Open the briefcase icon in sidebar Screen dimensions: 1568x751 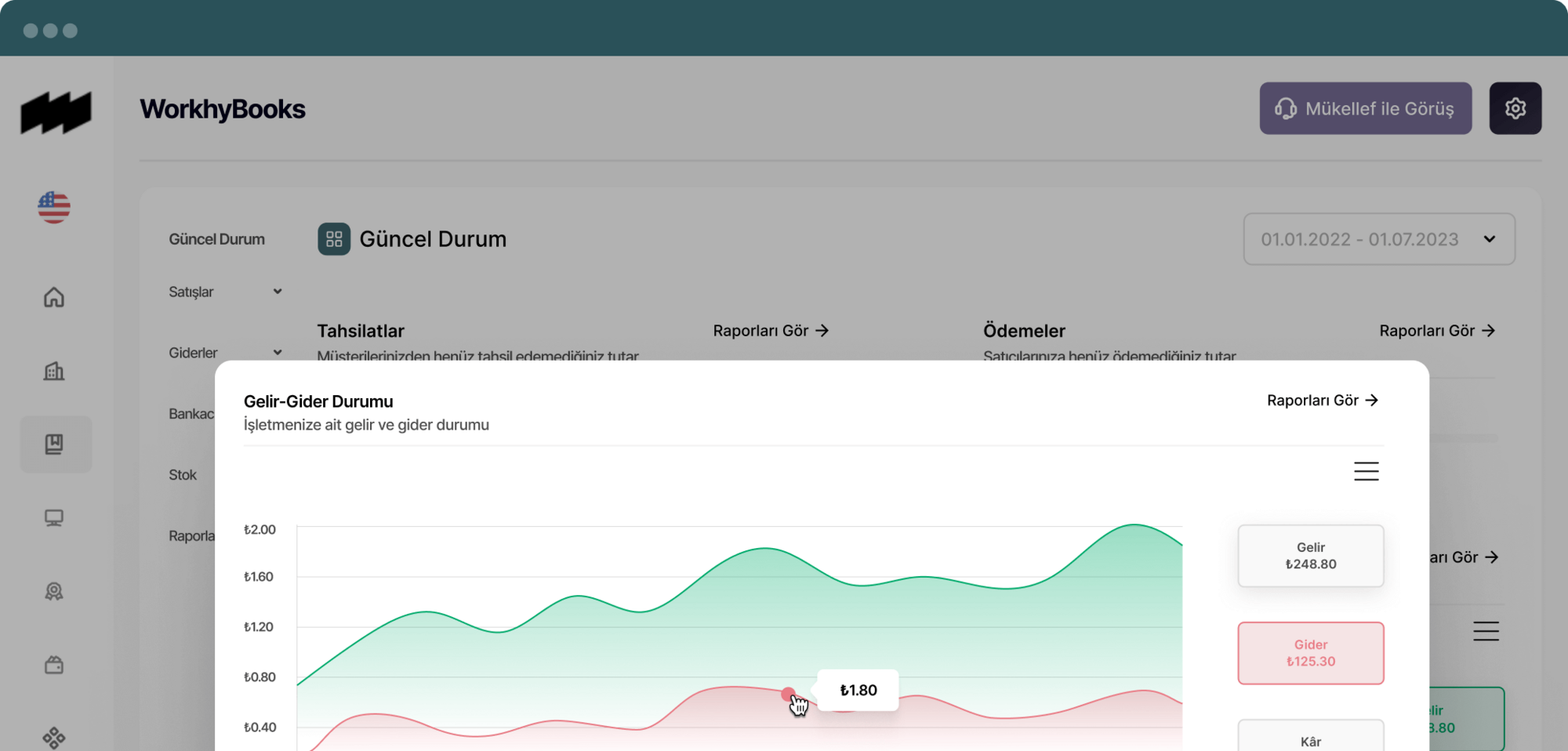tap(54, 665)
